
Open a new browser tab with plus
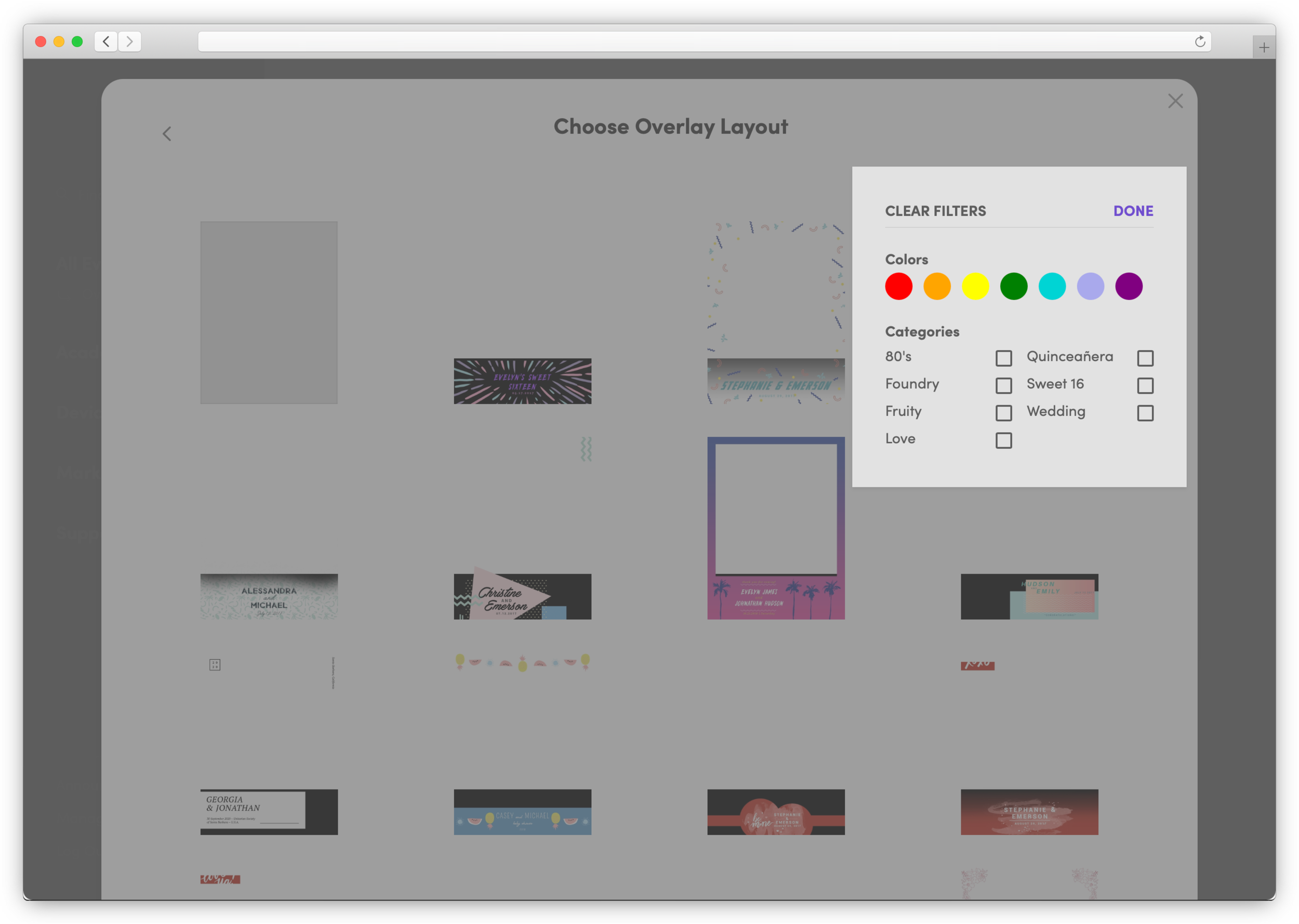[x=1264, y=47]
